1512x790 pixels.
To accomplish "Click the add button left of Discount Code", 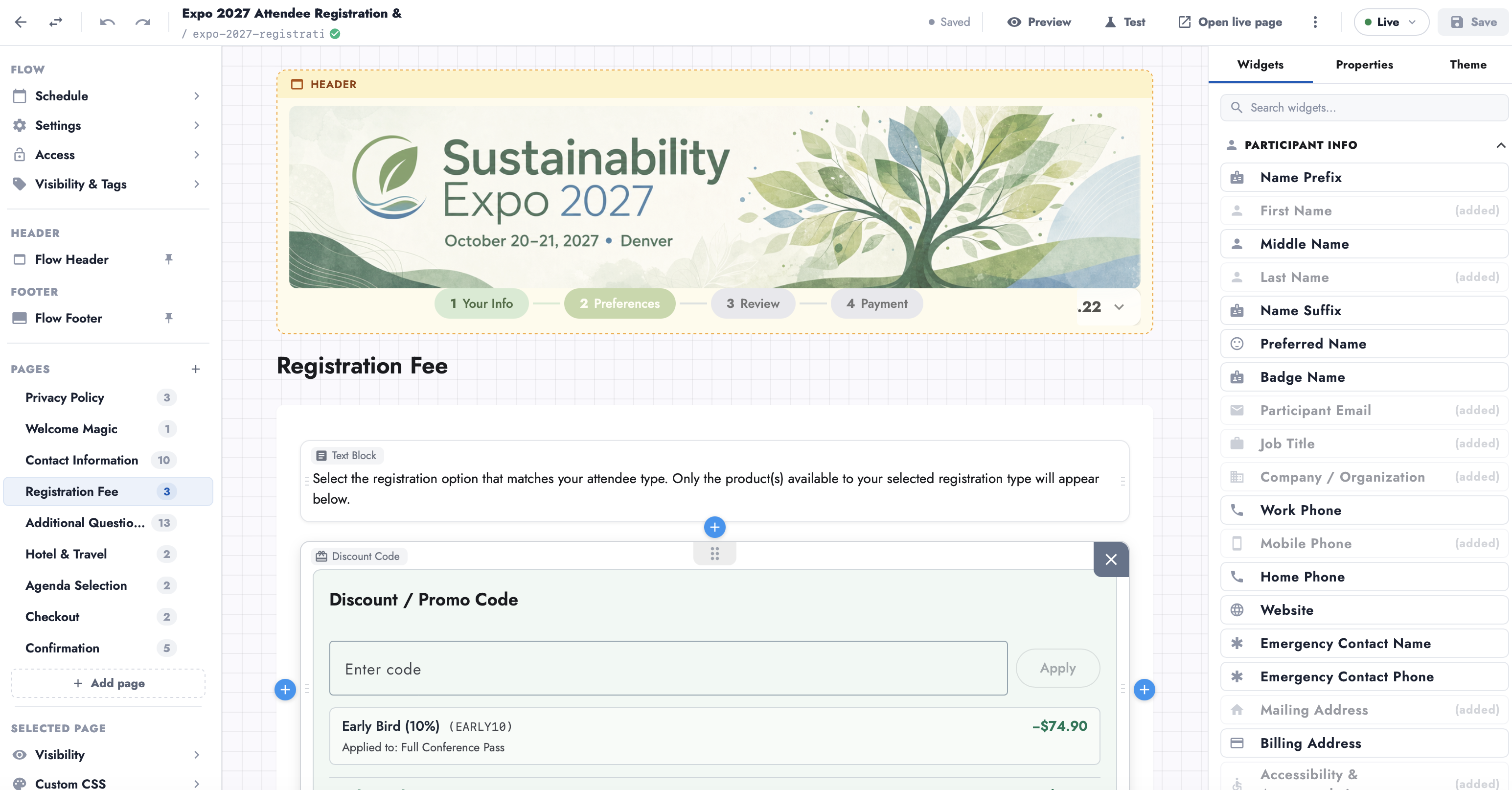I will pyautogui.click(x=285, y=689).
